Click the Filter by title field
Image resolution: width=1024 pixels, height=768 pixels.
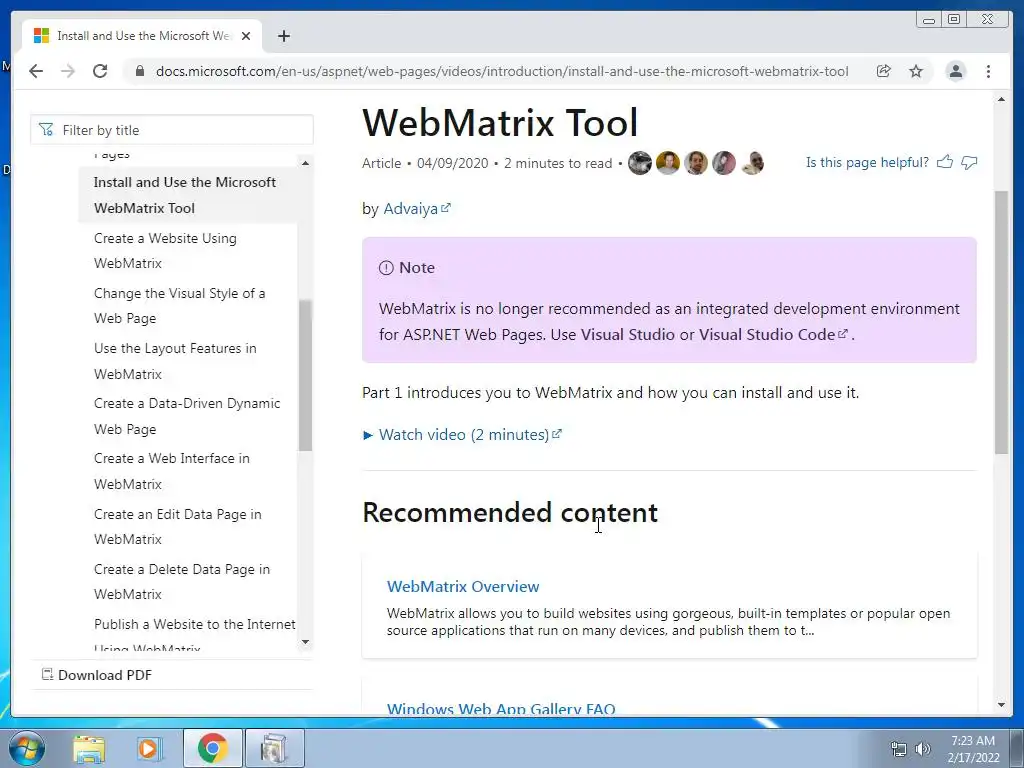point(172,130)
